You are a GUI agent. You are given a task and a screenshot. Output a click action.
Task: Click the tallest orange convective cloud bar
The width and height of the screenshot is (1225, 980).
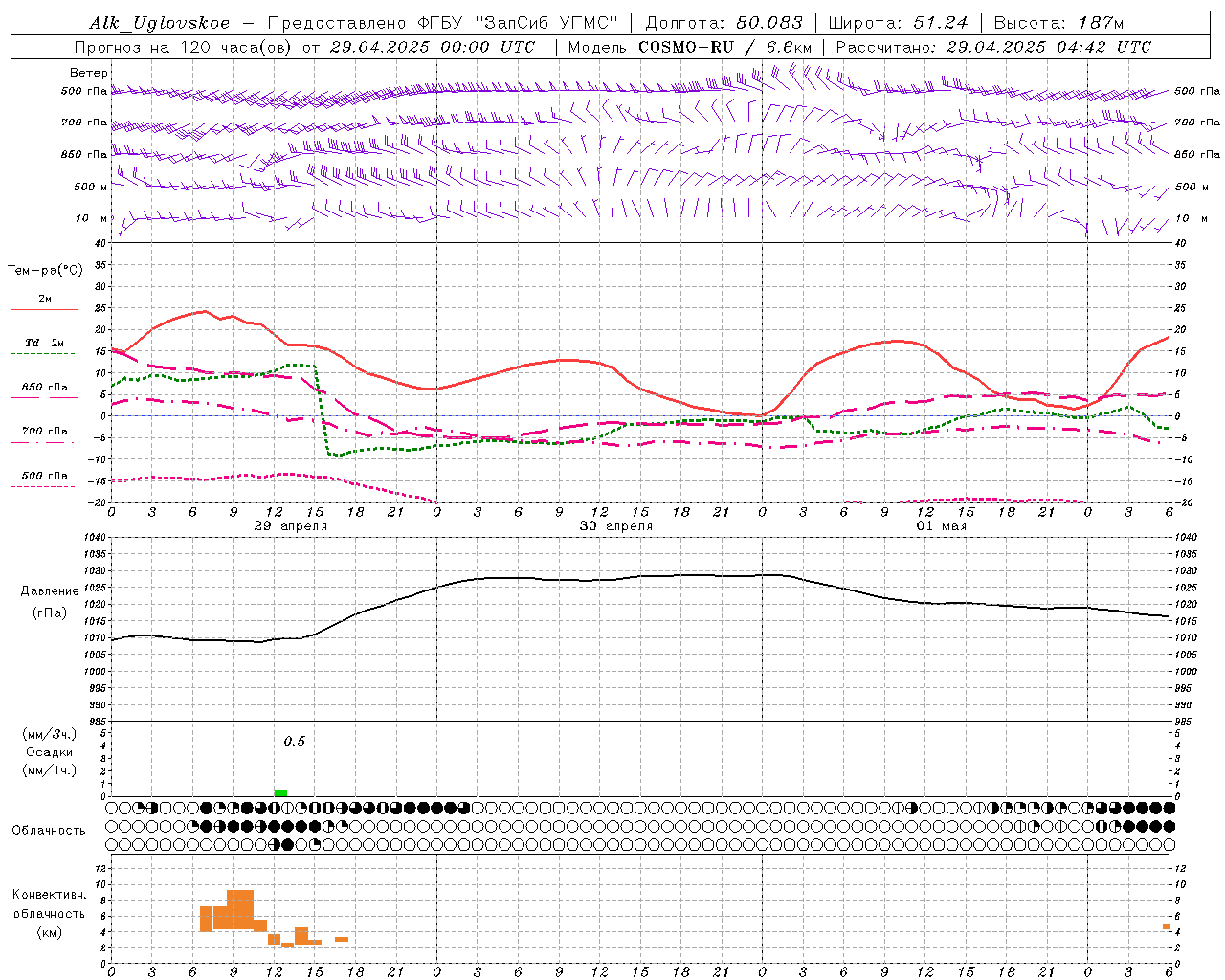[240, 910]
